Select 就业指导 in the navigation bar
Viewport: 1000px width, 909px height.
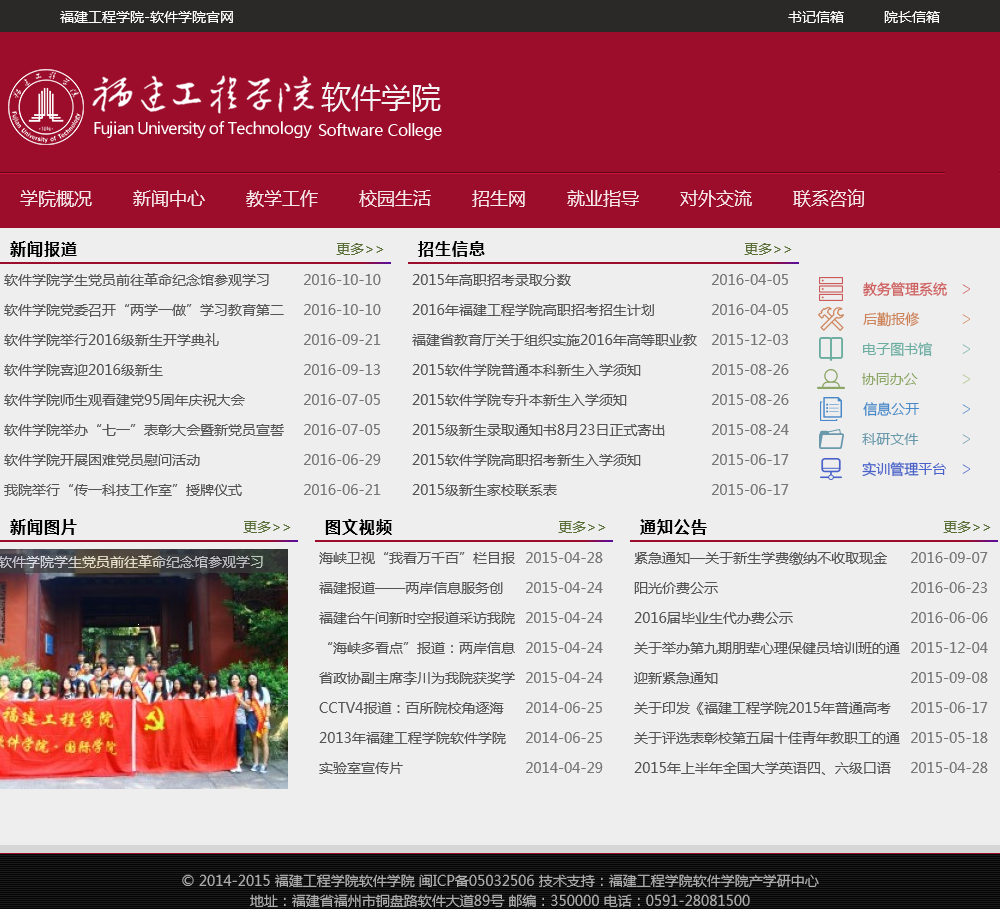[603, 198]
